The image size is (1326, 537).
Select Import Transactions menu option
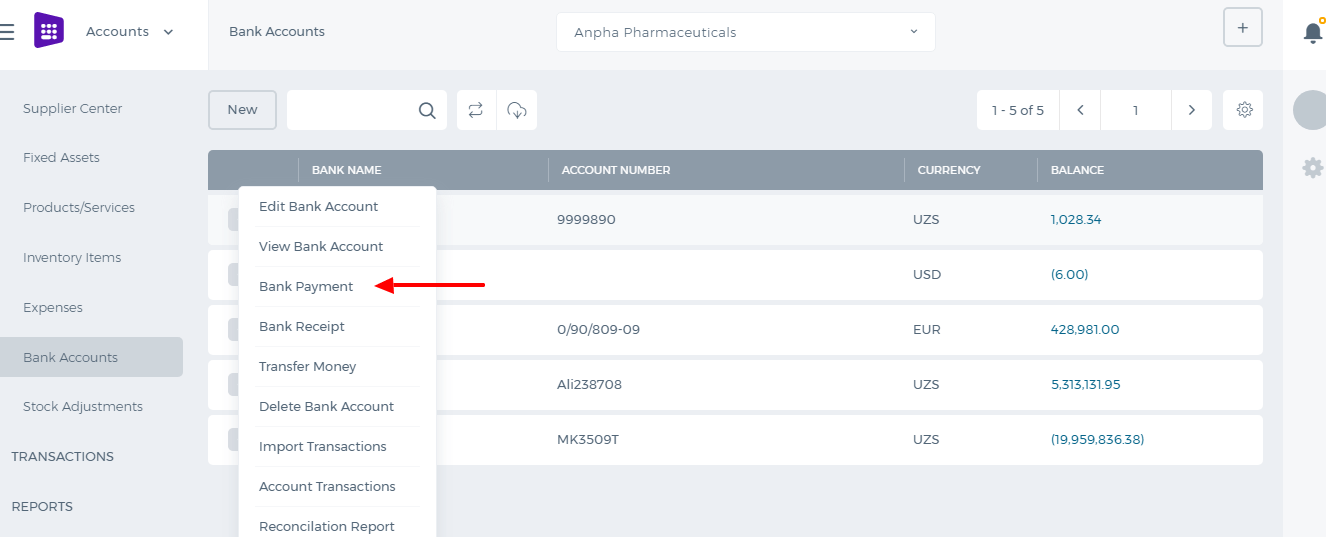pos(322,446)
